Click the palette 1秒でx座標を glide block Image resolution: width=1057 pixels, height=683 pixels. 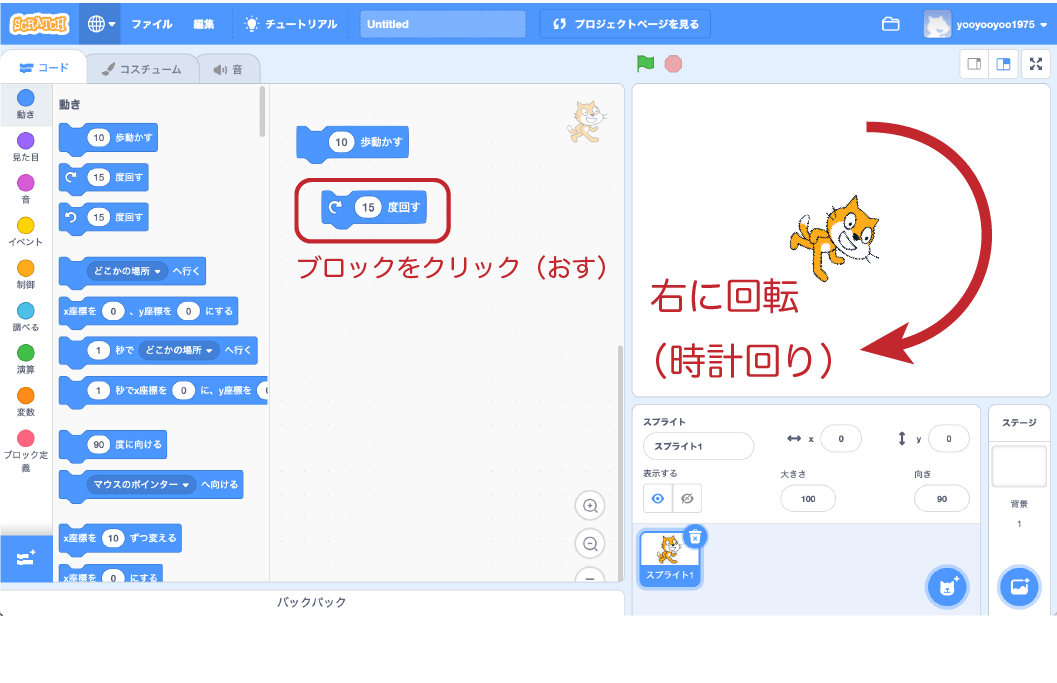pos(163,390)
